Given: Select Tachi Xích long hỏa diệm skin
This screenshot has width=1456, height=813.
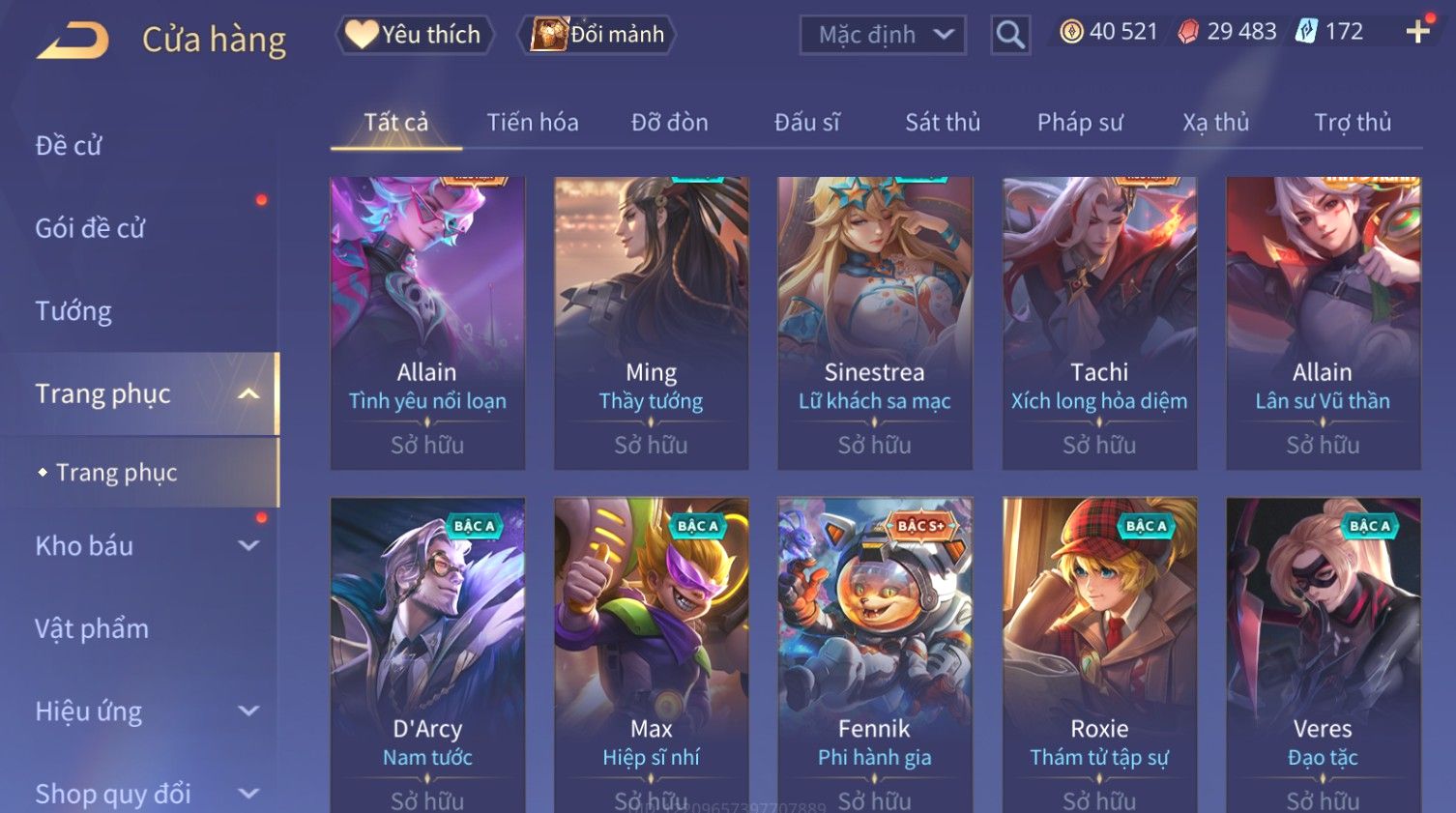Looking at the screenshot, I should pyautogui.click(x=1099, y=323).
